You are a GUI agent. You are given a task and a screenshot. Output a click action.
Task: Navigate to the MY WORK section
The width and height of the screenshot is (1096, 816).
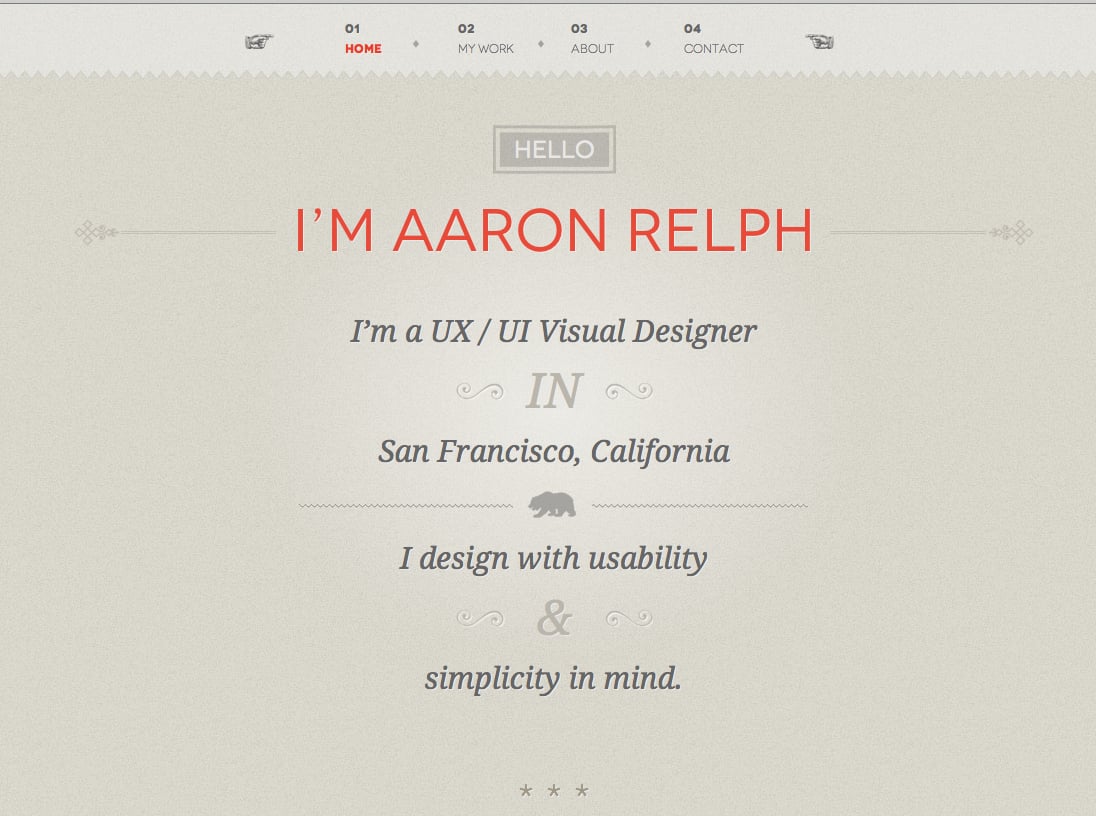[x=487, y=48]
